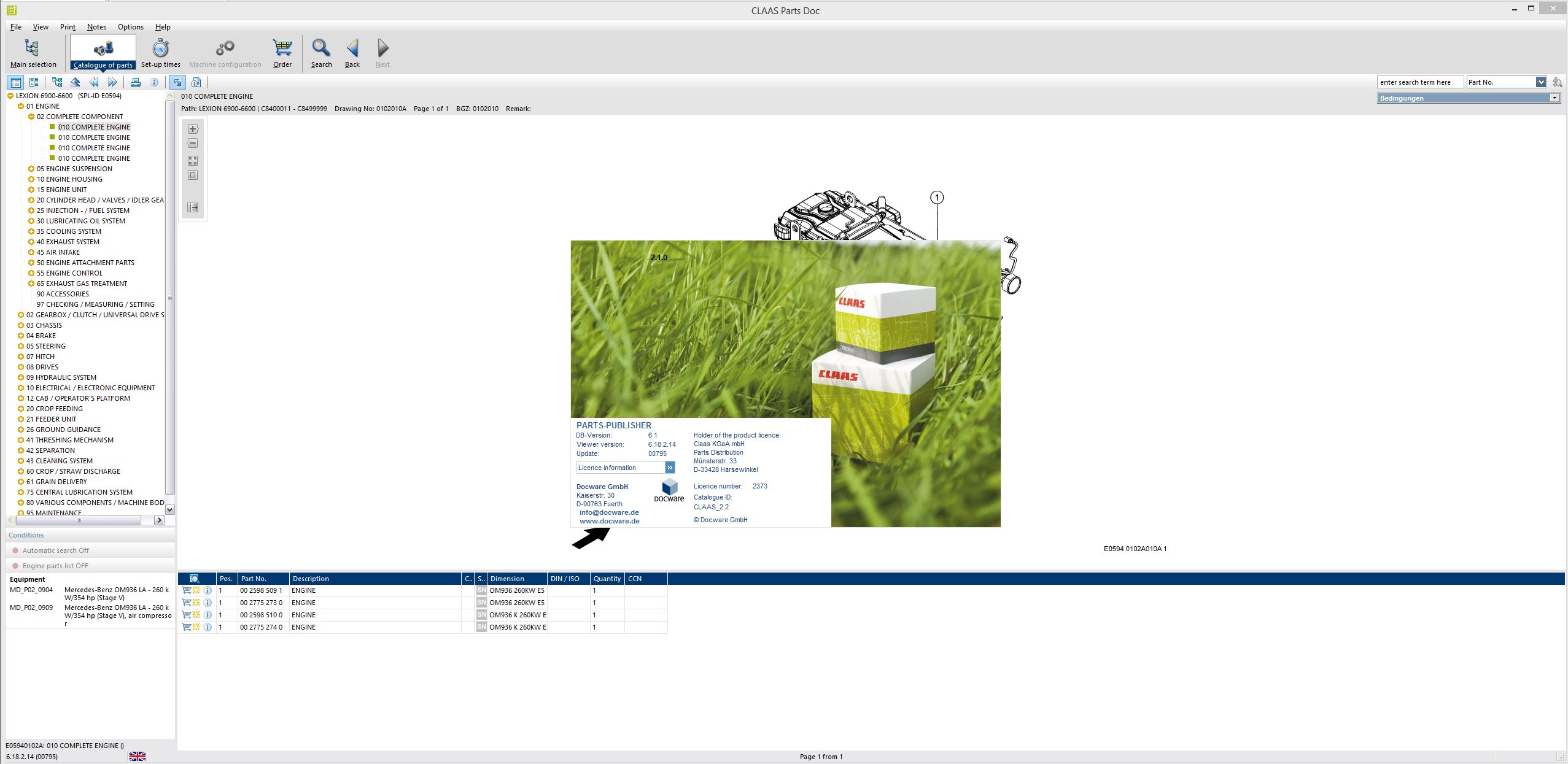
Task: Open the Order shopping cart
Action: [282, 53]
